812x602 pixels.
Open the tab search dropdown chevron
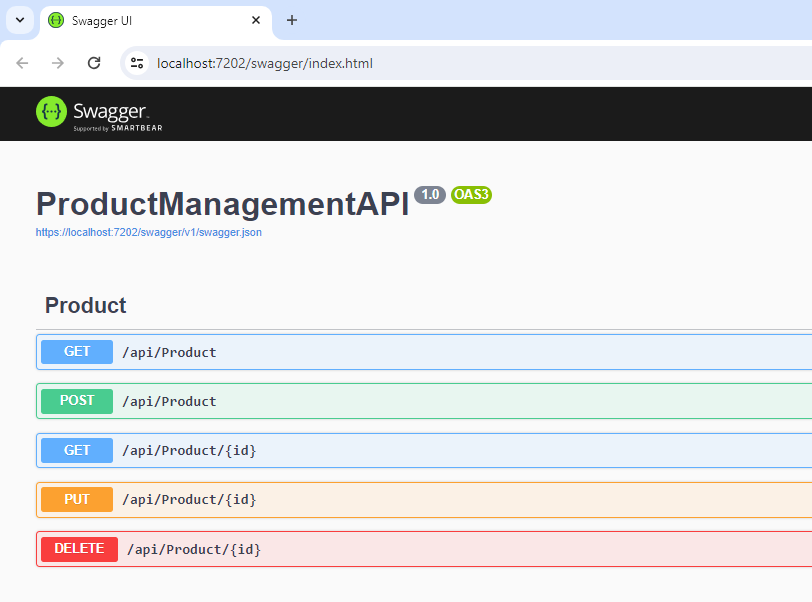point(20,20)
